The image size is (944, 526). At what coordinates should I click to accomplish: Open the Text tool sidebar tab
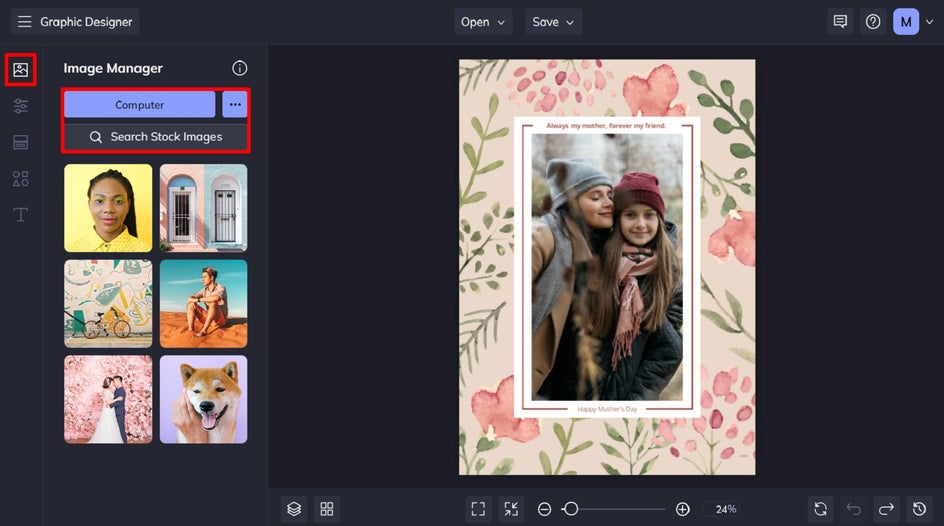(20, 214)
